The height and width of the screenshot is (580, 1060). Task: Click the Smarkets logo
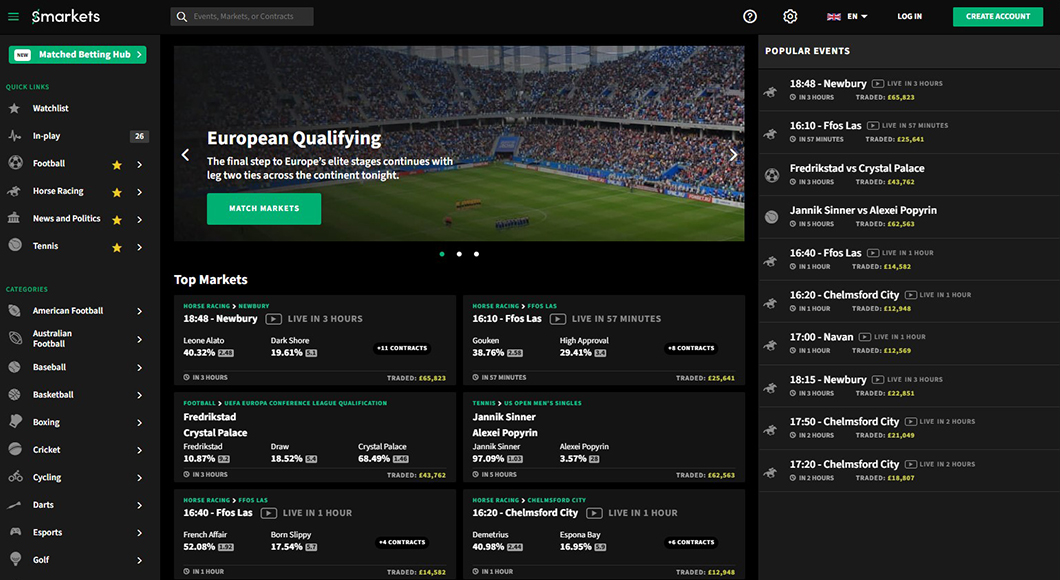point(66,16)
